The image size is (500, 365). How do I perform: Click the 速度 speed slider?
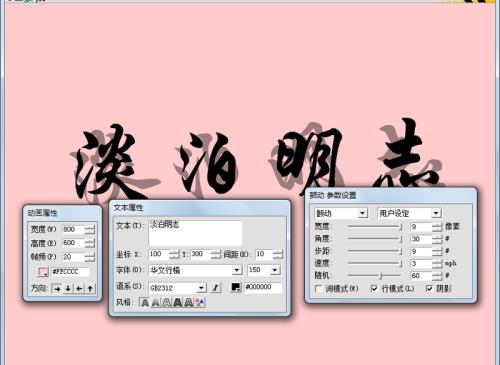(375, 263)
